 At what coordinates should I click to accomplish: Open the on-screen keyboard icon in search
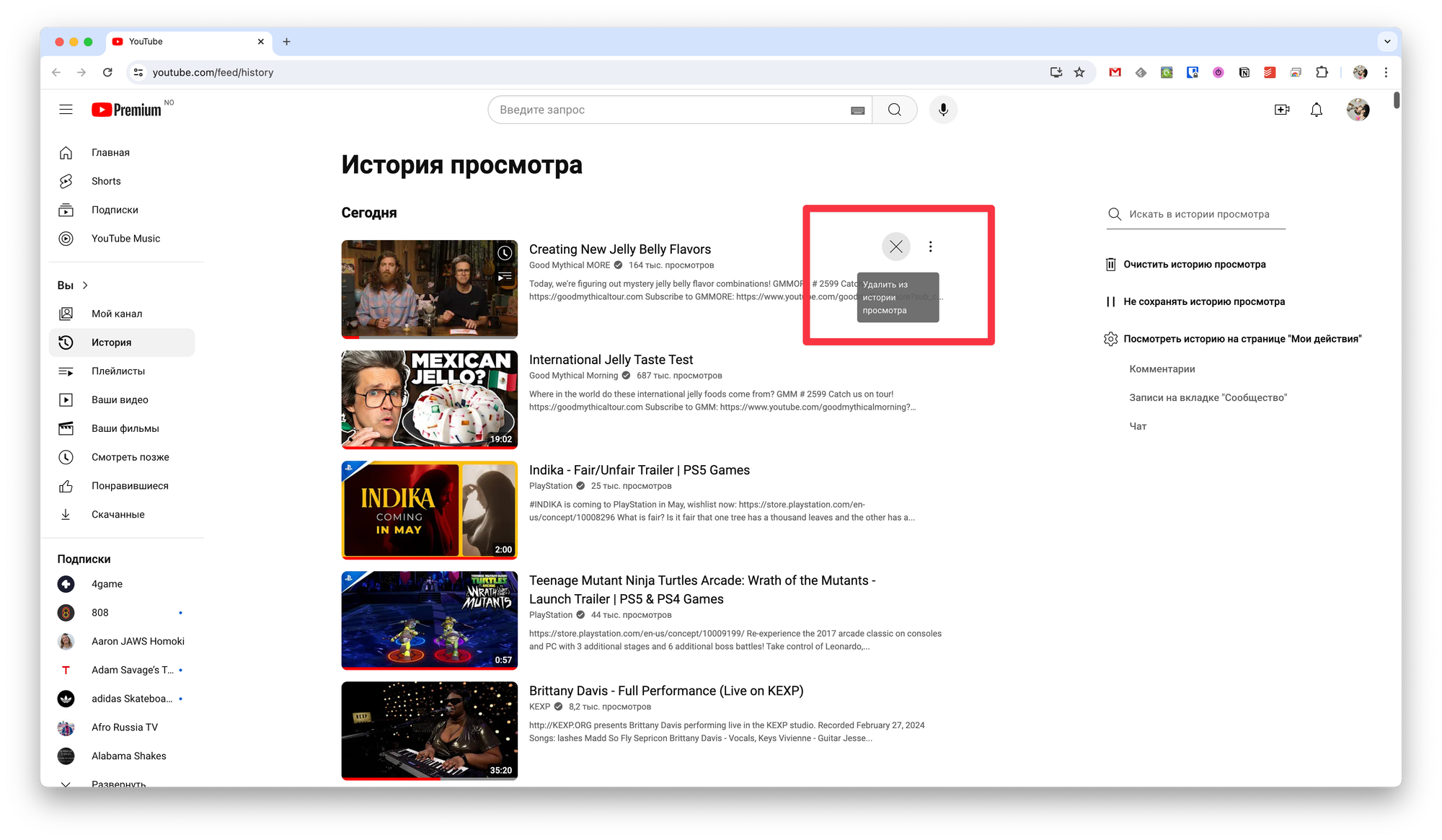click(x=858, y=110)
